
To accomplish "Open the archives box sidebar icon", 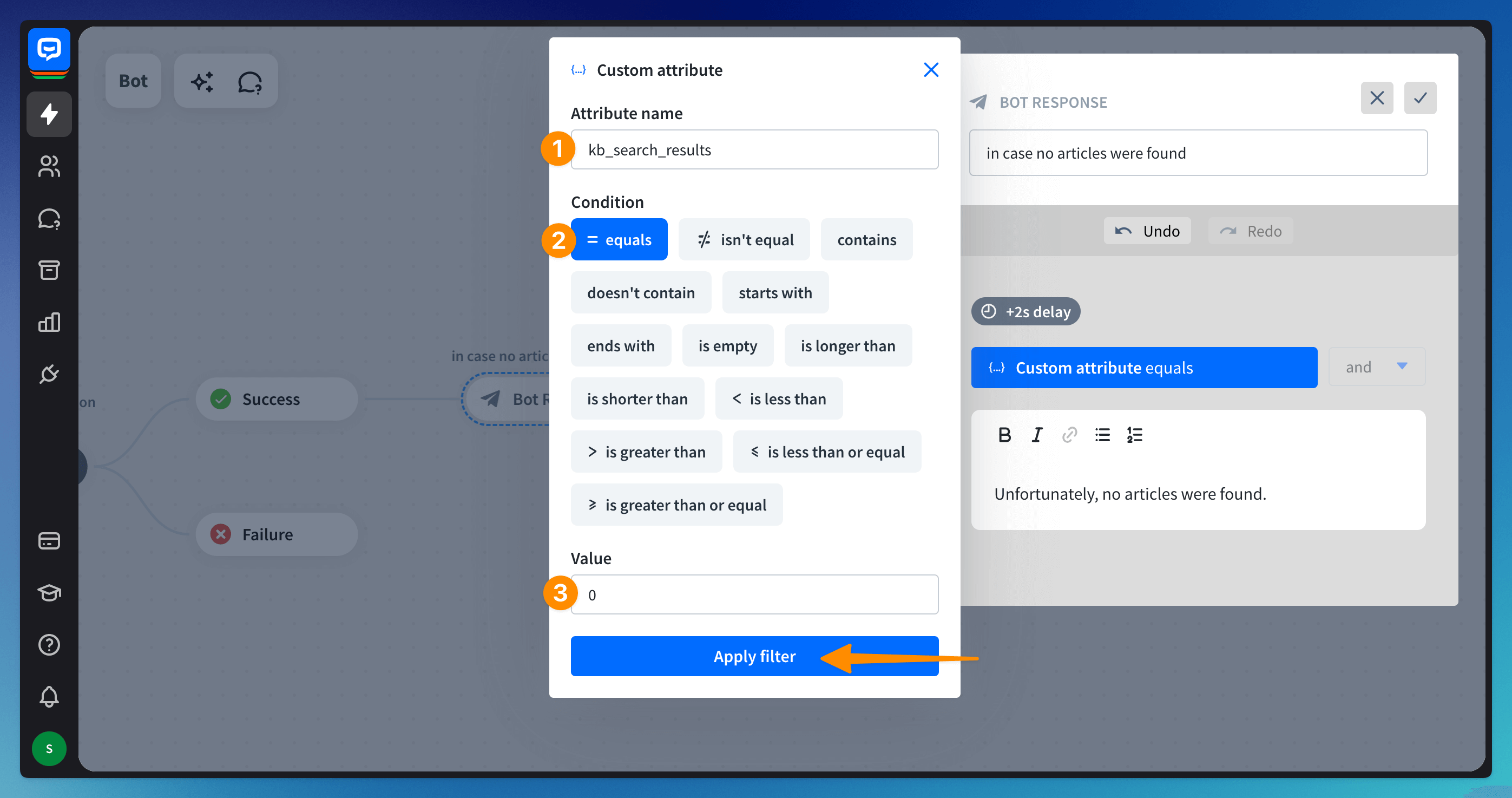I will click(49, 270).
